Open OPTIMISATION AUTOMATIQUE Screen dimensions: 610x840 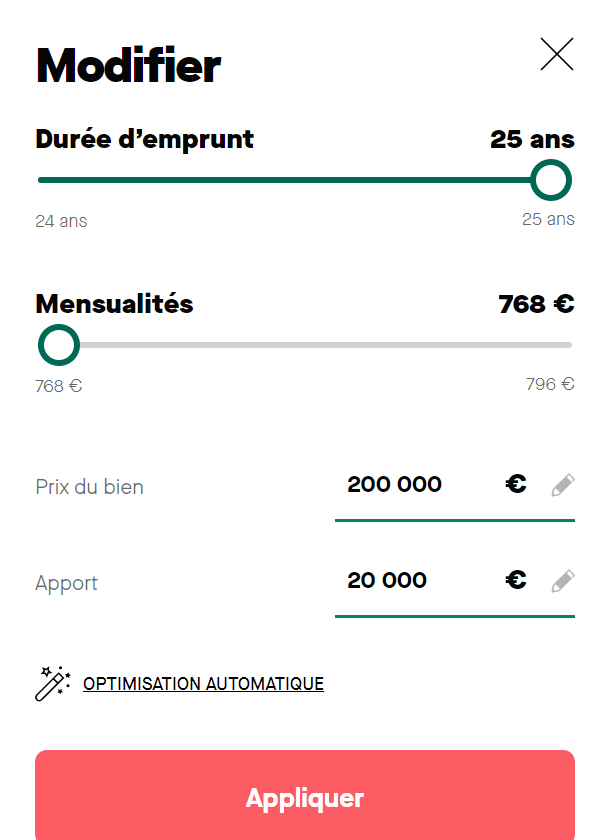point(203,683)
